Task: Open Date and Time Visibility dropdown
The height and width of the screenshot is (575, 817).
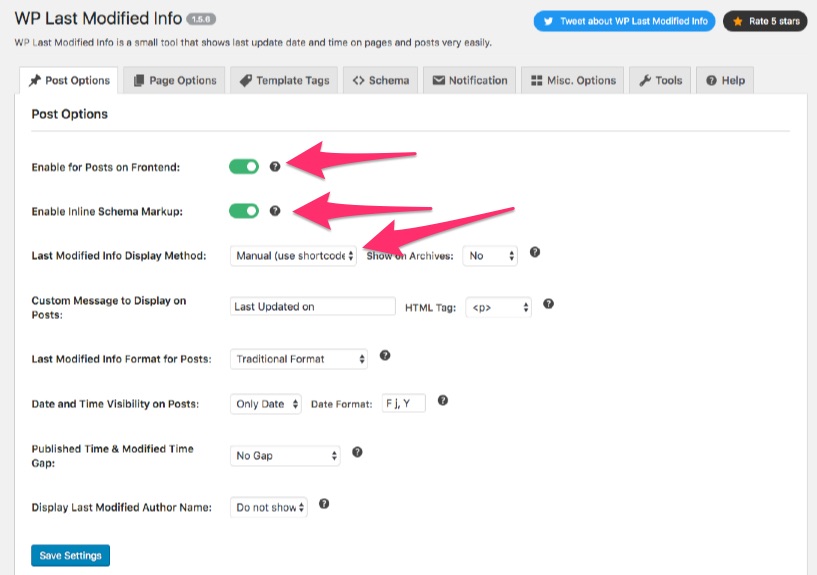Action: [x=266, y=404]
